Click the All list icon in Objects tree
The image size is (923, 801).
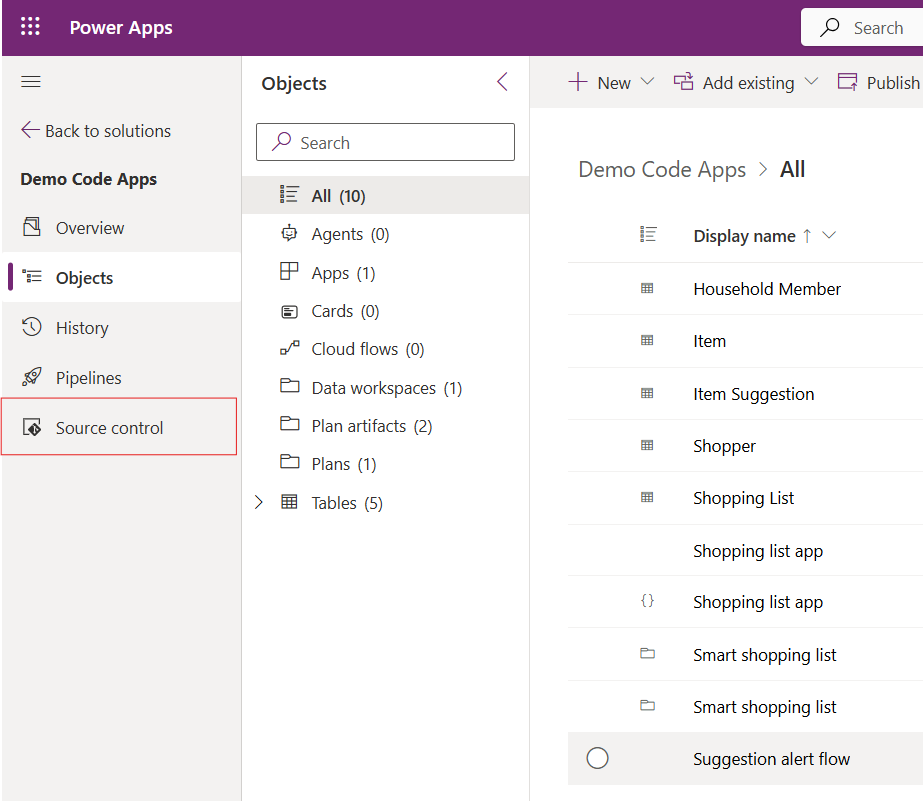[289, 194]
